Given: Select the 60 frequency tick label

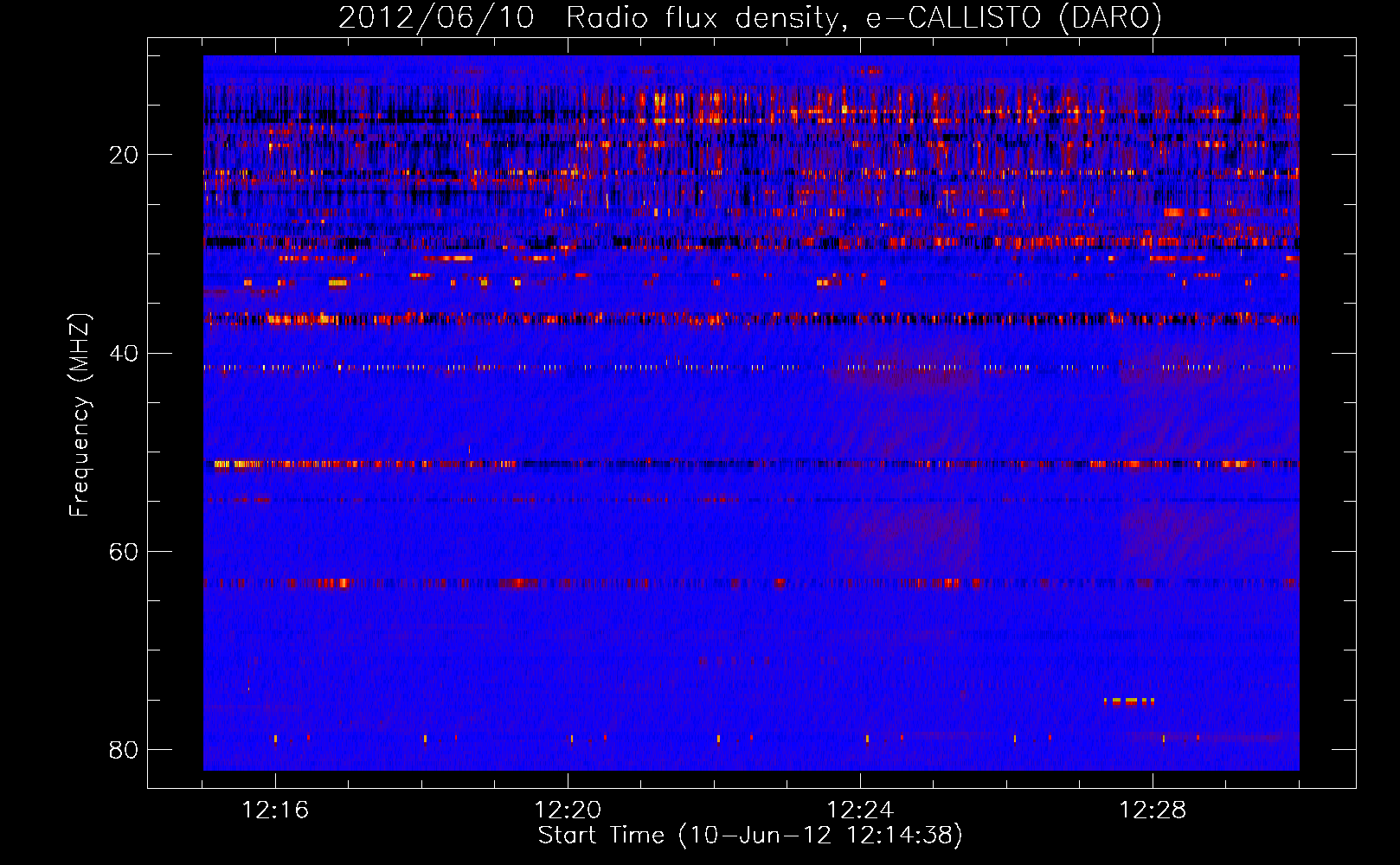Looking at the screenshot, I should tap(124, 552).
